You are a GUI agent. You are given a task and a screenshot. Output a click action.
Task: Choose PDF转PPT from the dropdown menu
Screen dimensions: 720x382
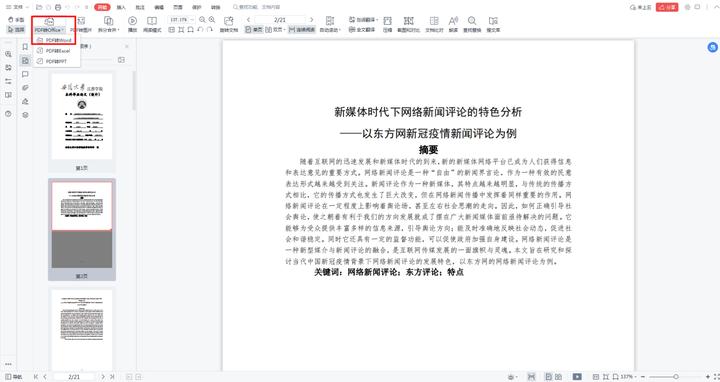click(x=57, y=61)
